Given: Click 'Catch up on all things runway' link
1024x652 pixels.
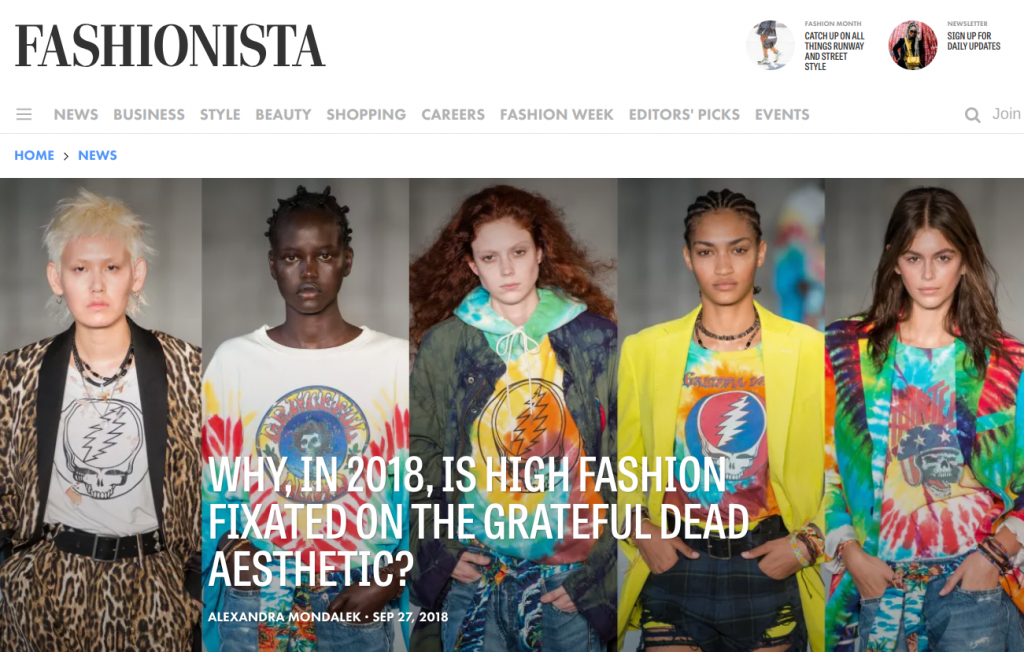Looking at the screenshot, I should 834,51.
